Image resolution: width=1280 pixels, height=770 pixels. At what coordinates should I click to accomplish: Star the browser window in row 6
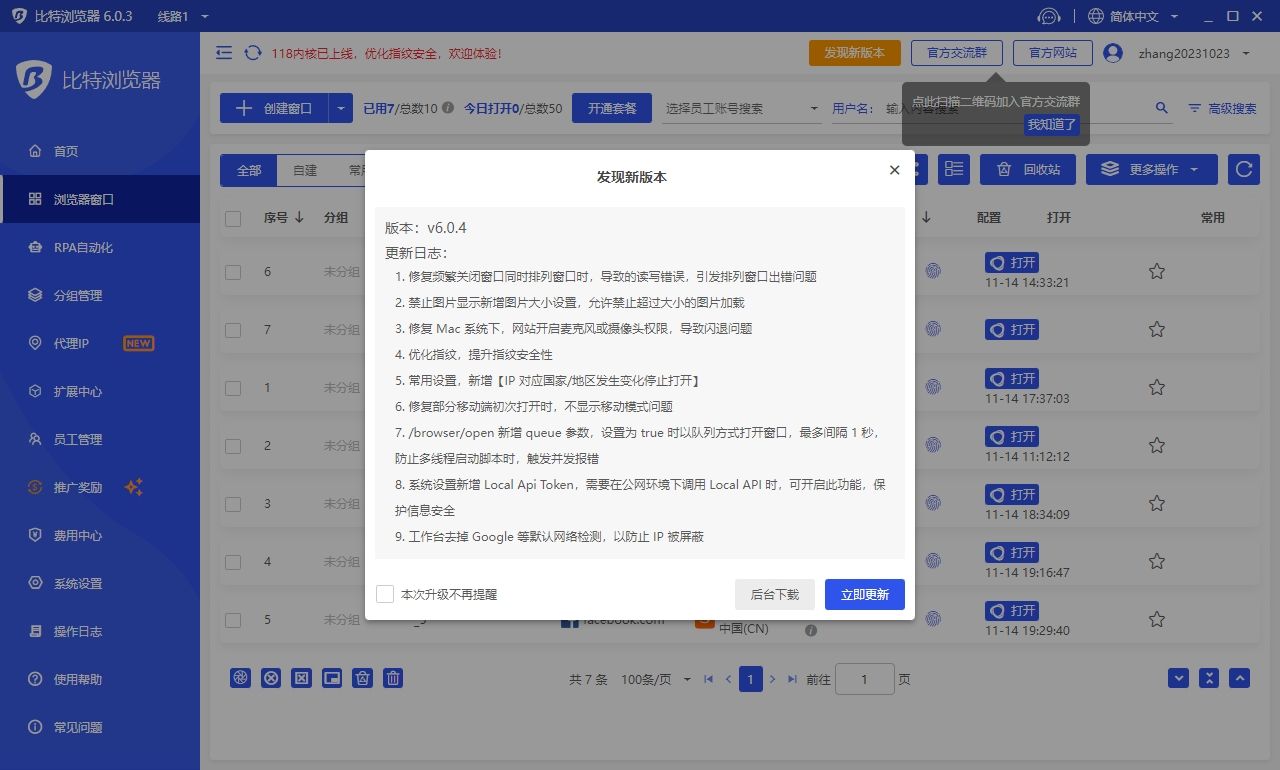[1156, 271]
